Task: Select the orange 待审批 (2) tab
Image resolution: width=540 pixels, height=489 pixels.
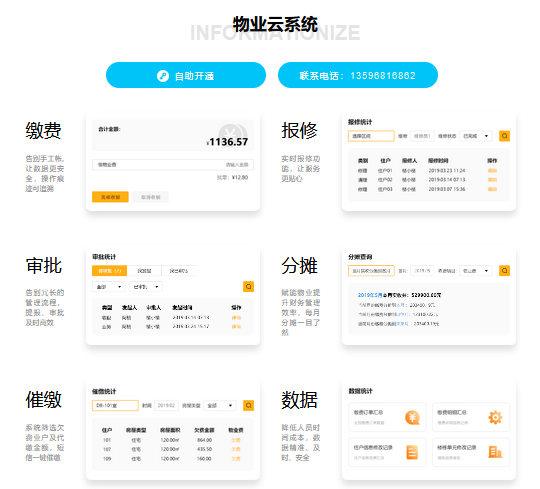Action: [110, 271]
